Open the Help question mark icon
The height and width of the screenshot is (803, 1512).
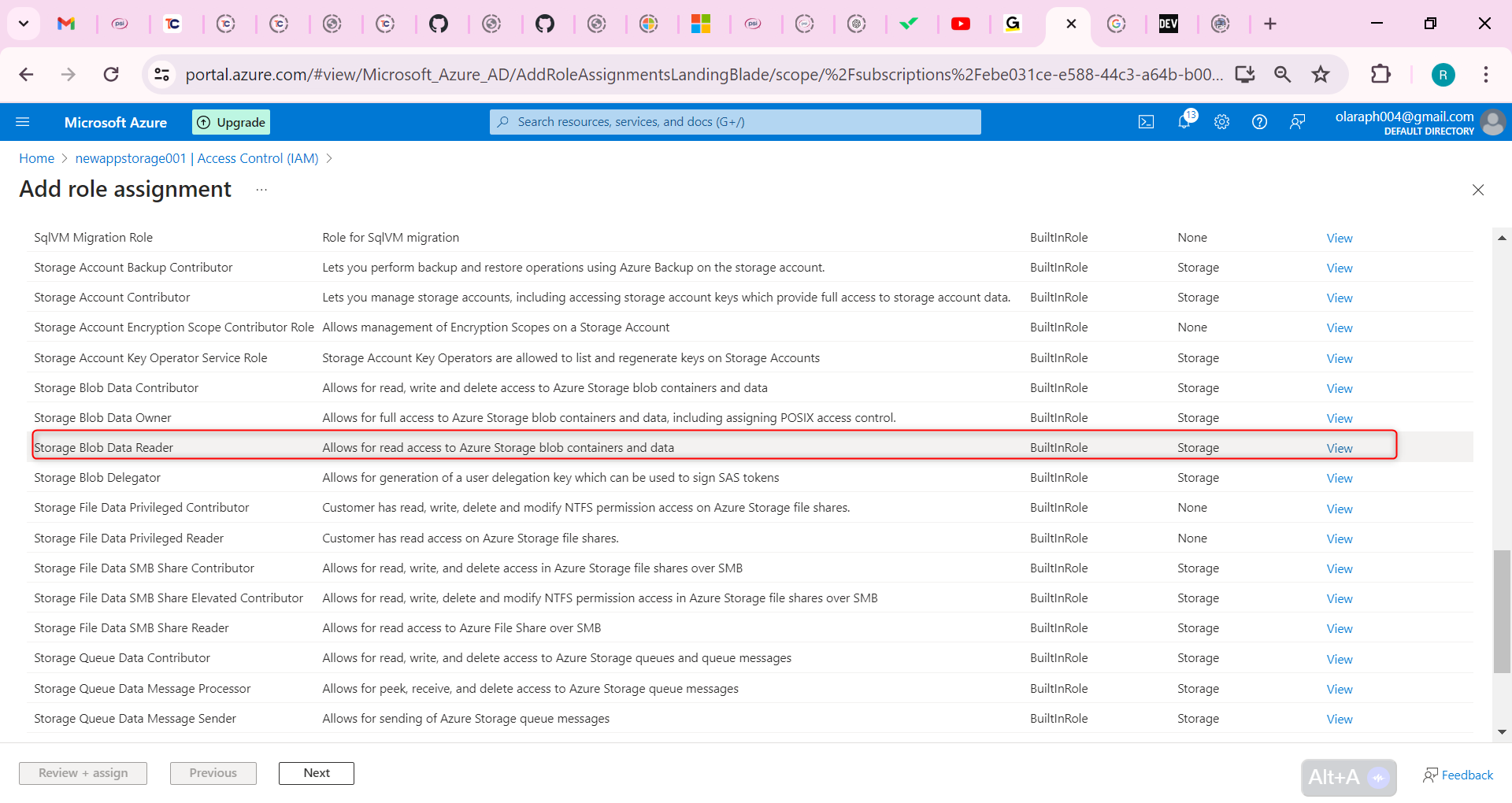click(1259, 121)
